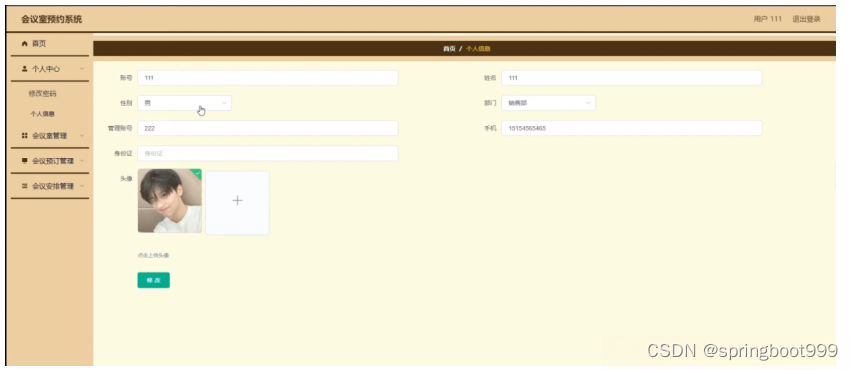Click 用户 111 in the header
Viewport: 853px width, 370px height.
tap(768, 19)
